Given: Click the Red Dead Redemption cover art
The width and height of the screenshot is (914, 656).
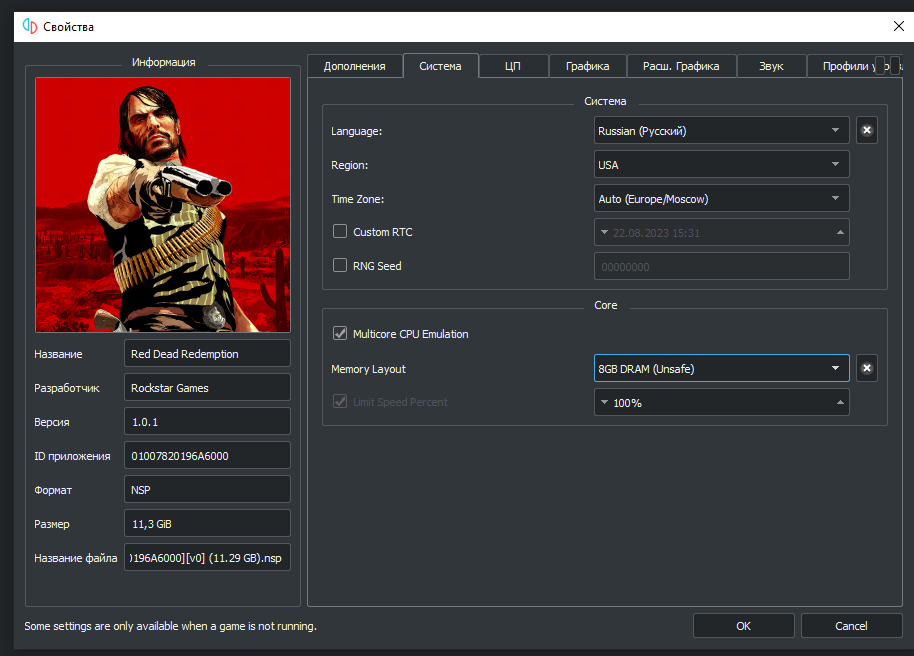Looking at the screenshot, I should point(163,205).
